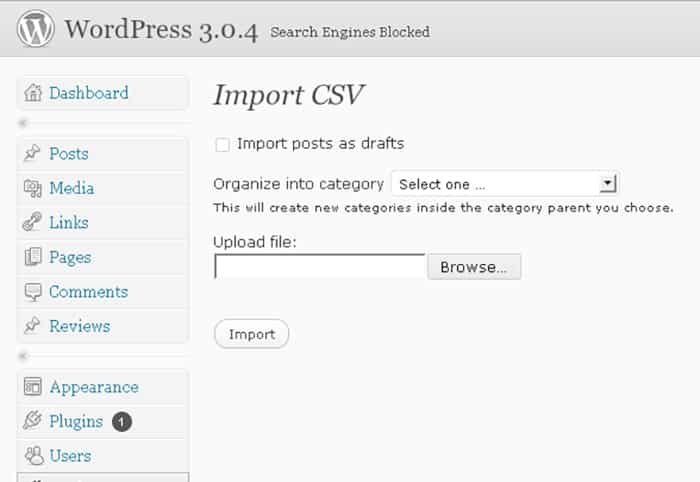Click the Appearance layout icon
Viewport: 700px width, 482px height.
click(33, 386)
